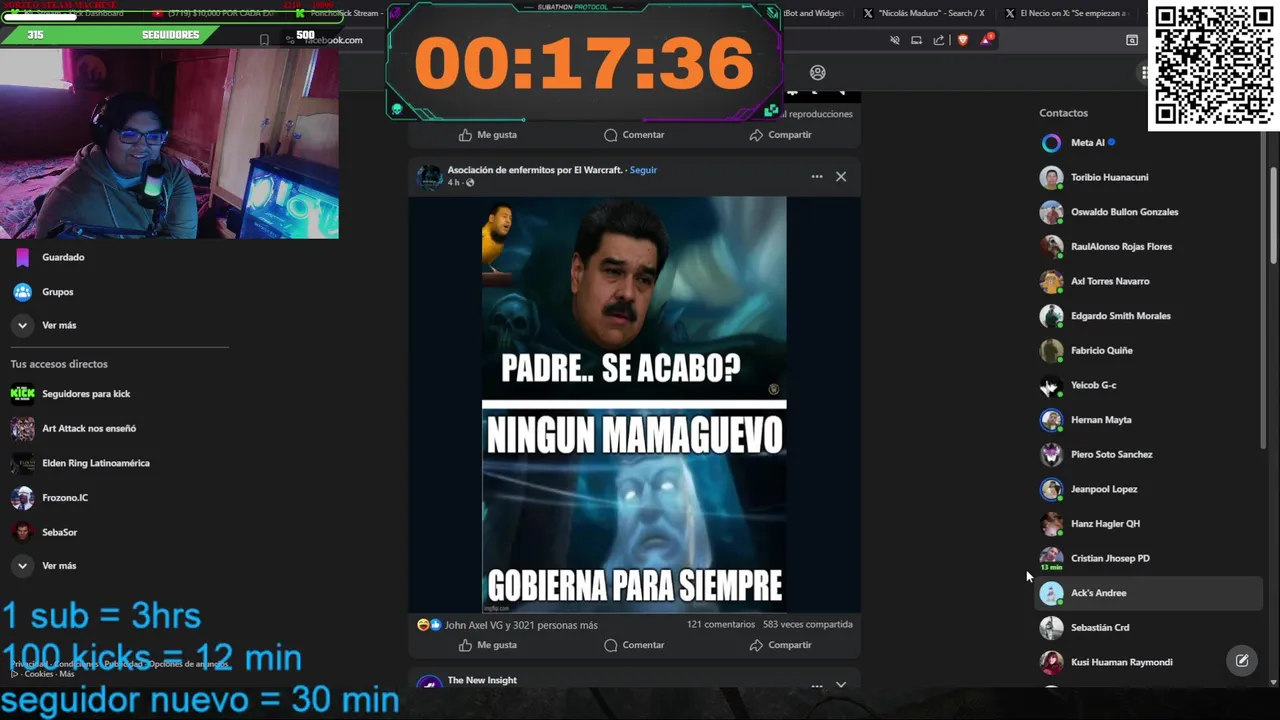Open three-dots menu on The New Insight post

coord(817,685)
